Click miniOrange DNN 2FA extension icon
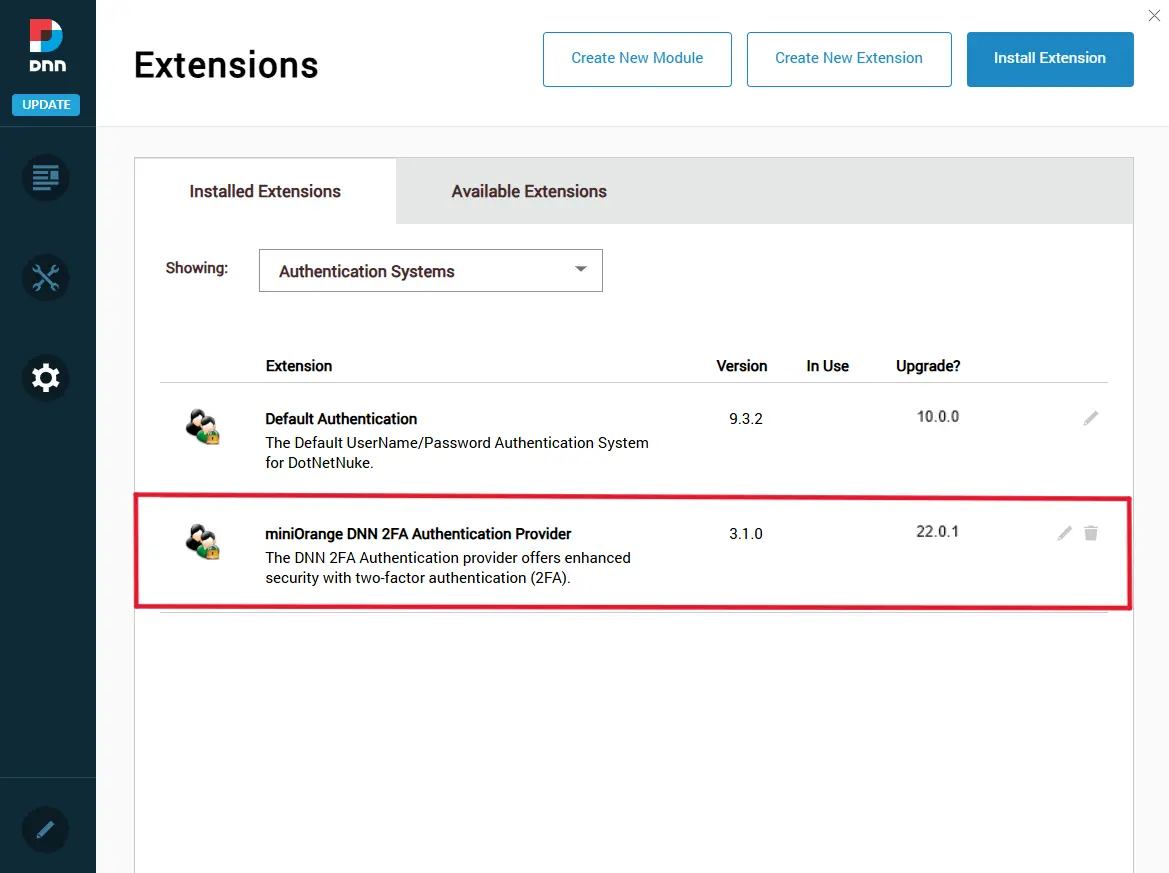The image size is (1169, 873). coord(202,542)
